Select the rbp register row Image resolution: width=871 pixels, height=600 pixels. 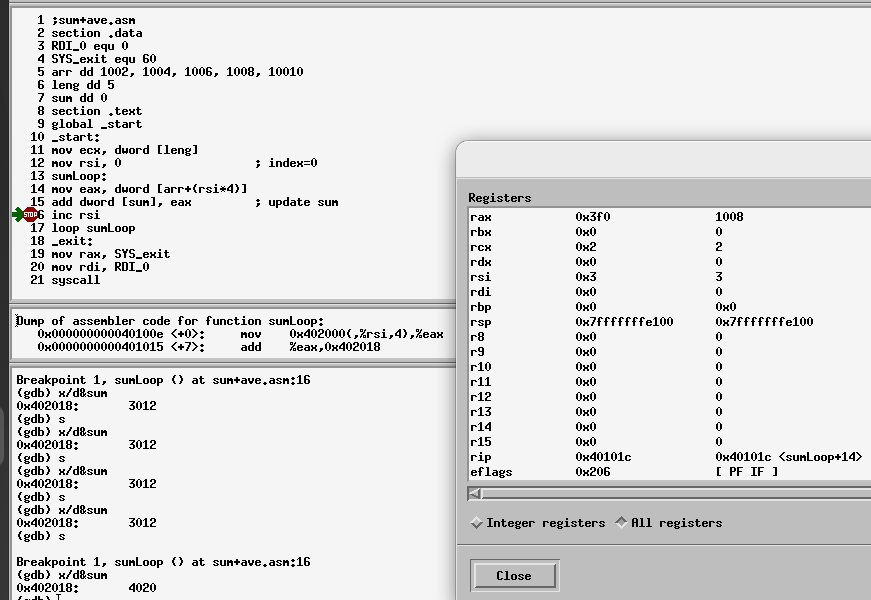pos(669,307)
